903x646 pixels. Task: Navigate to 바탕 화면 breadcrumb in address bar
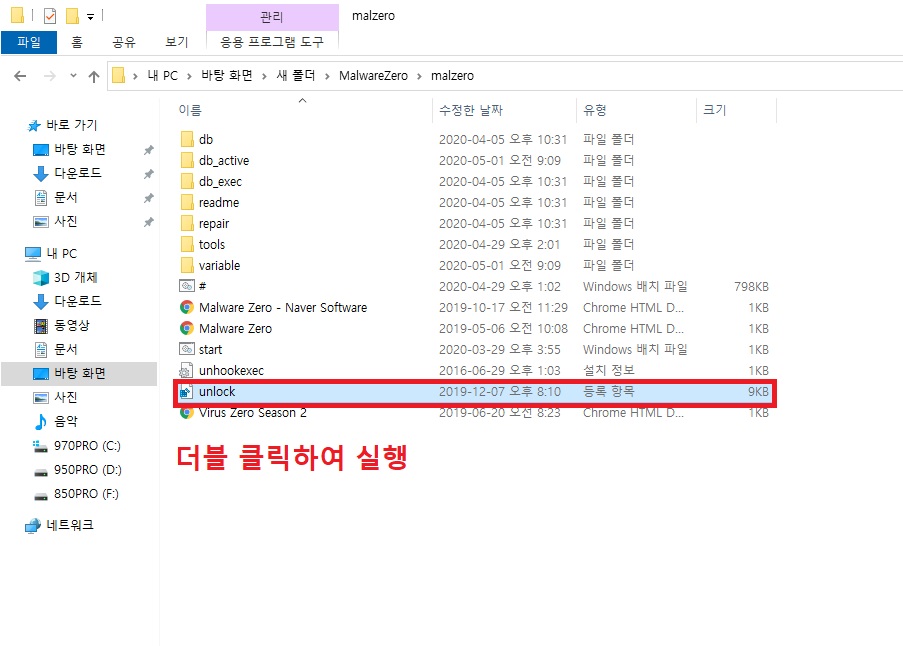point(227,76)
